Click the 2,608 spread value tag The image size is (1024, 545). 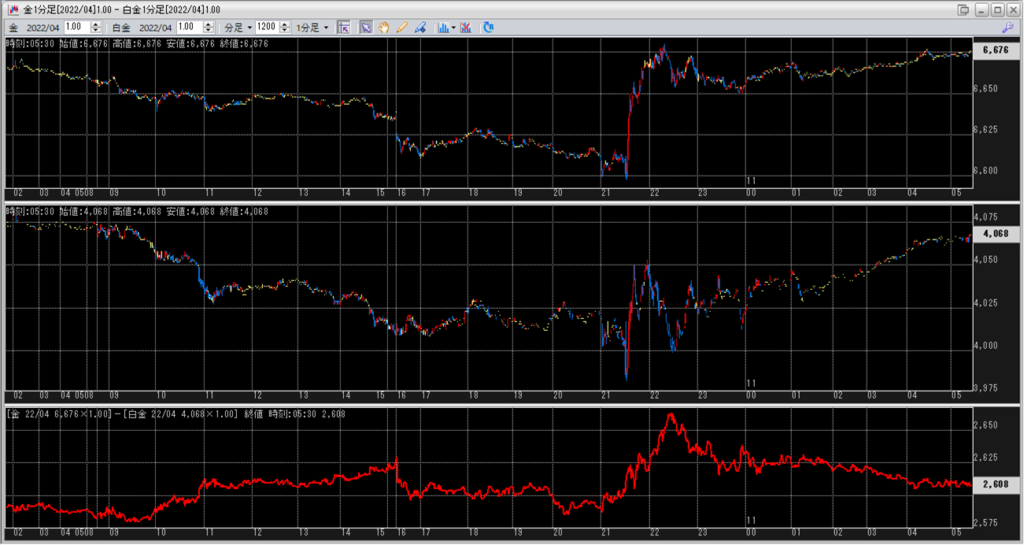[994, 484]
